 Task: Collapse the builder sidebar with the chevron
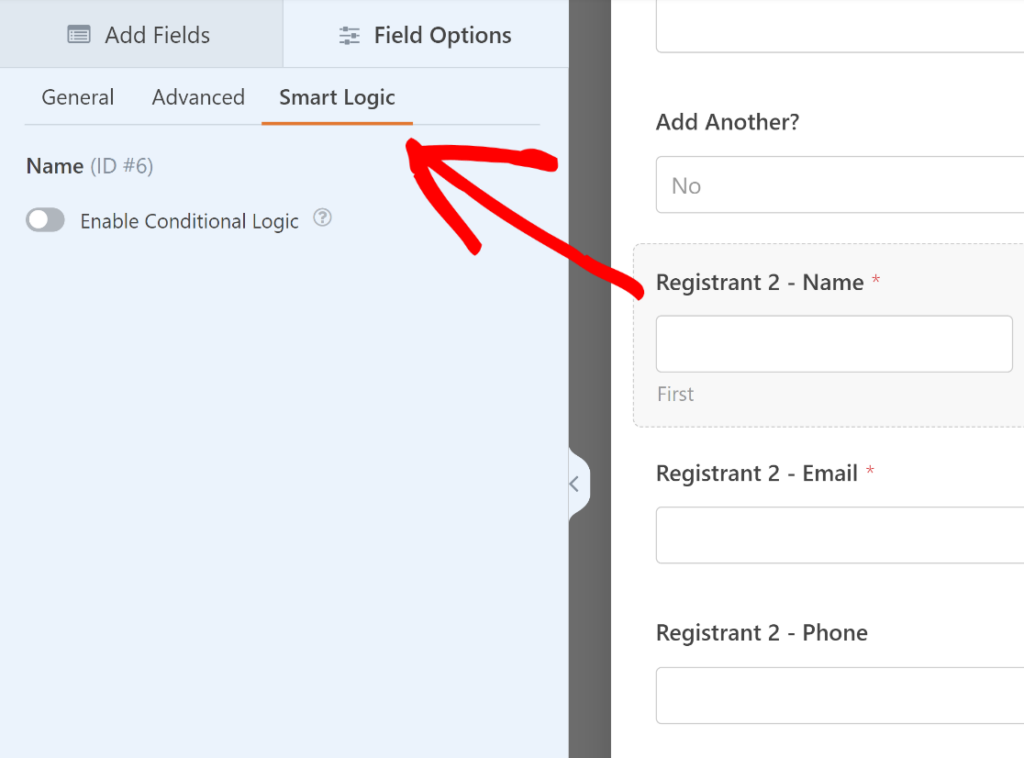coord(575,483)
